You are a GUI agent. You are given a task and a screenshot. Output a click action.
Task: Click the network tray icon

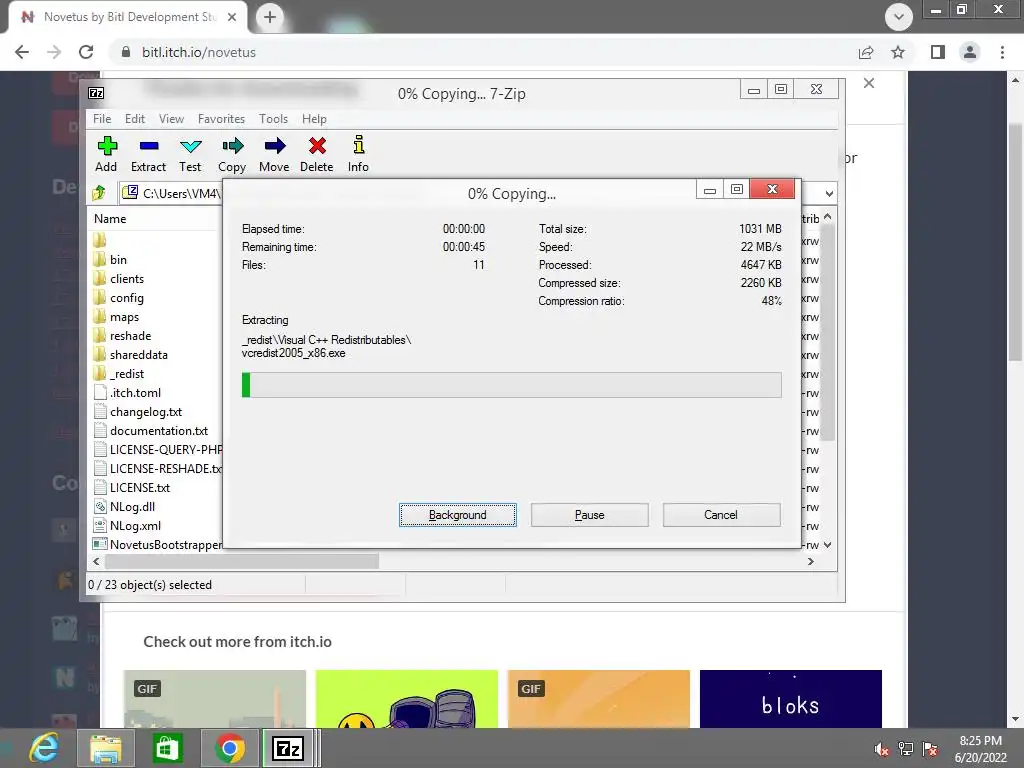906,749
